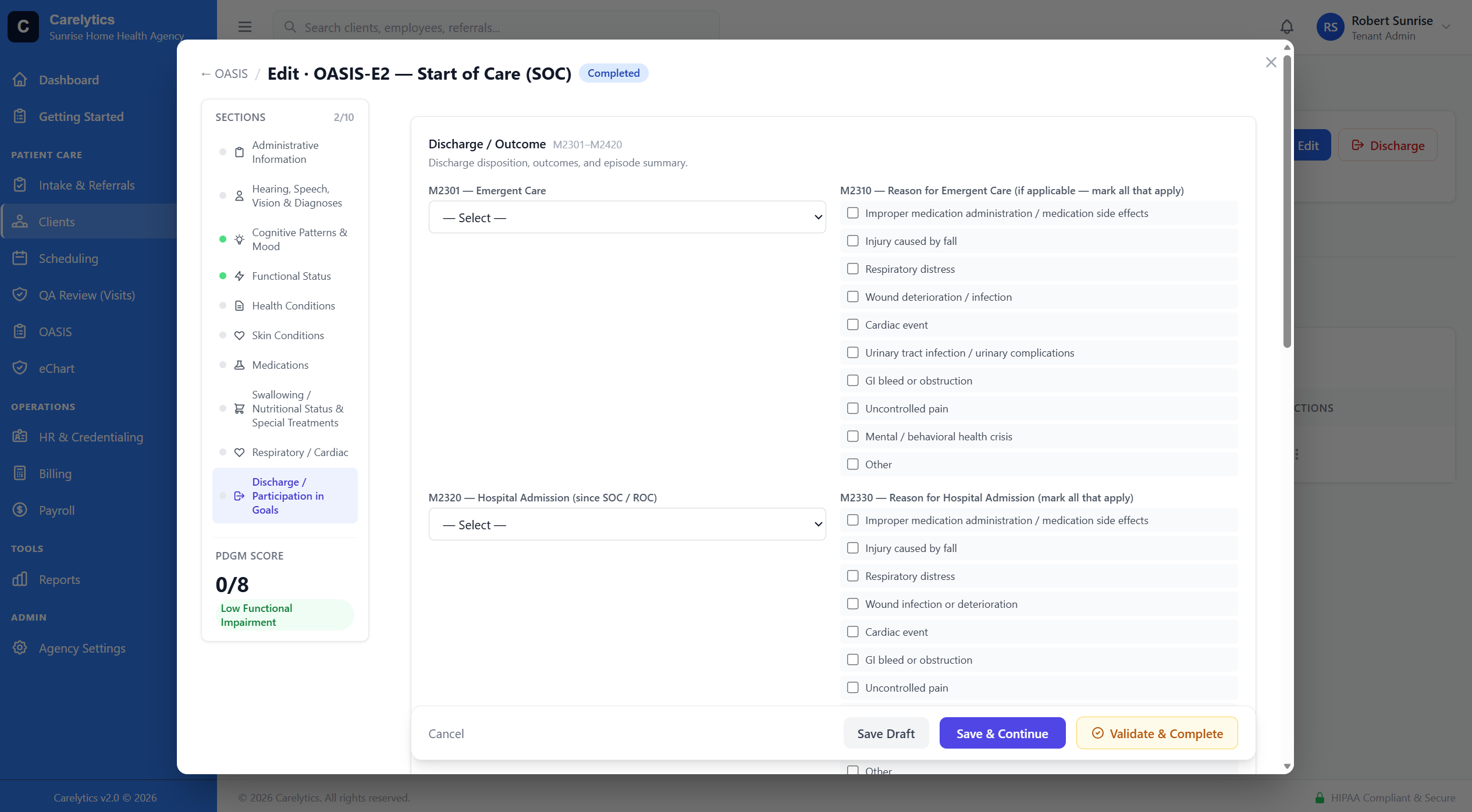The image size is (1472, 812).
Task: Click the Dashboard home icon
Action: click(20, 80)
